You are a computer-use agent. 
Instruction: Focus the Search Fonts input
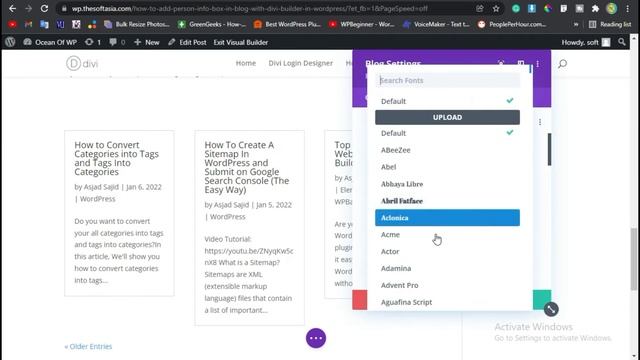coord(447,80)
